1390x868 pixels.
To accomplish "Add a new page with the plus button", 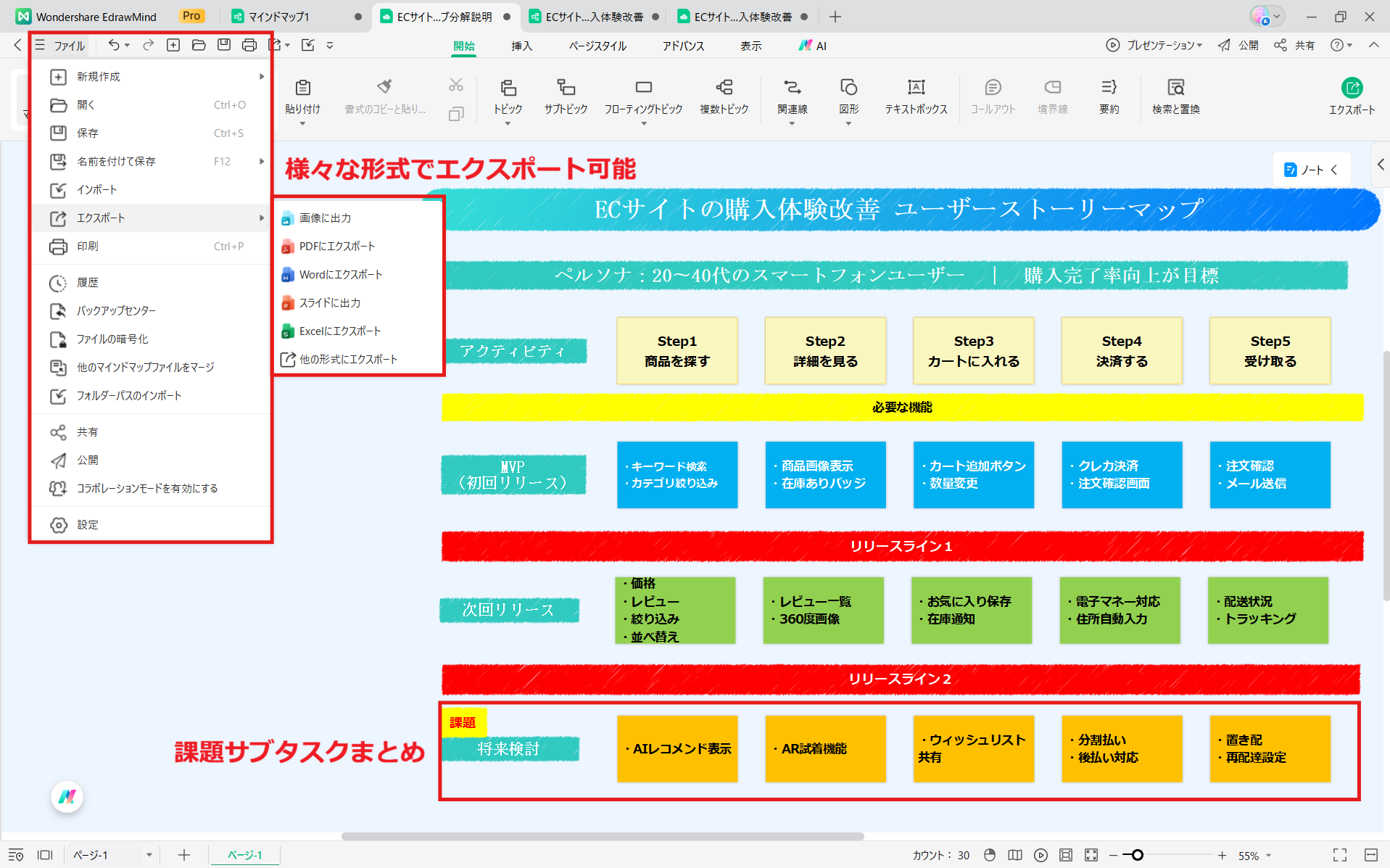I will click(x=184, y=855).
